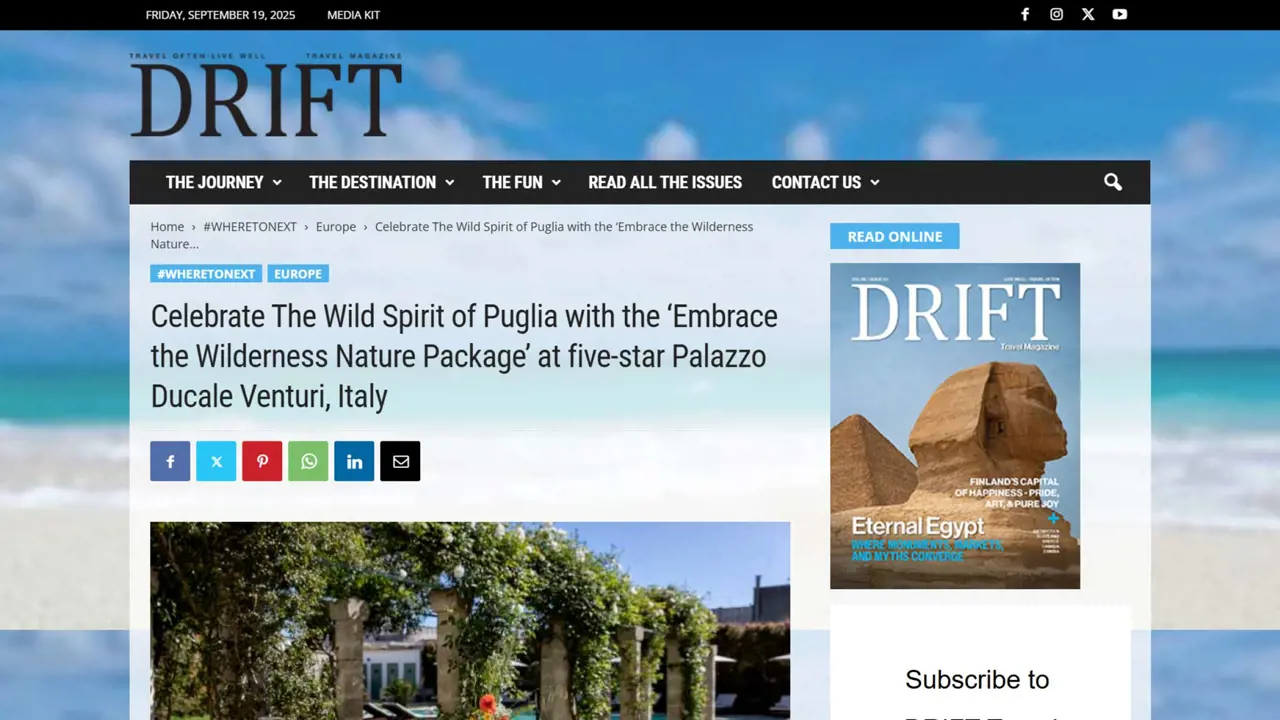This screenshot has height=720, width=1280.
Task: Open the X profile in the top bar
Action: [1088, 14]
